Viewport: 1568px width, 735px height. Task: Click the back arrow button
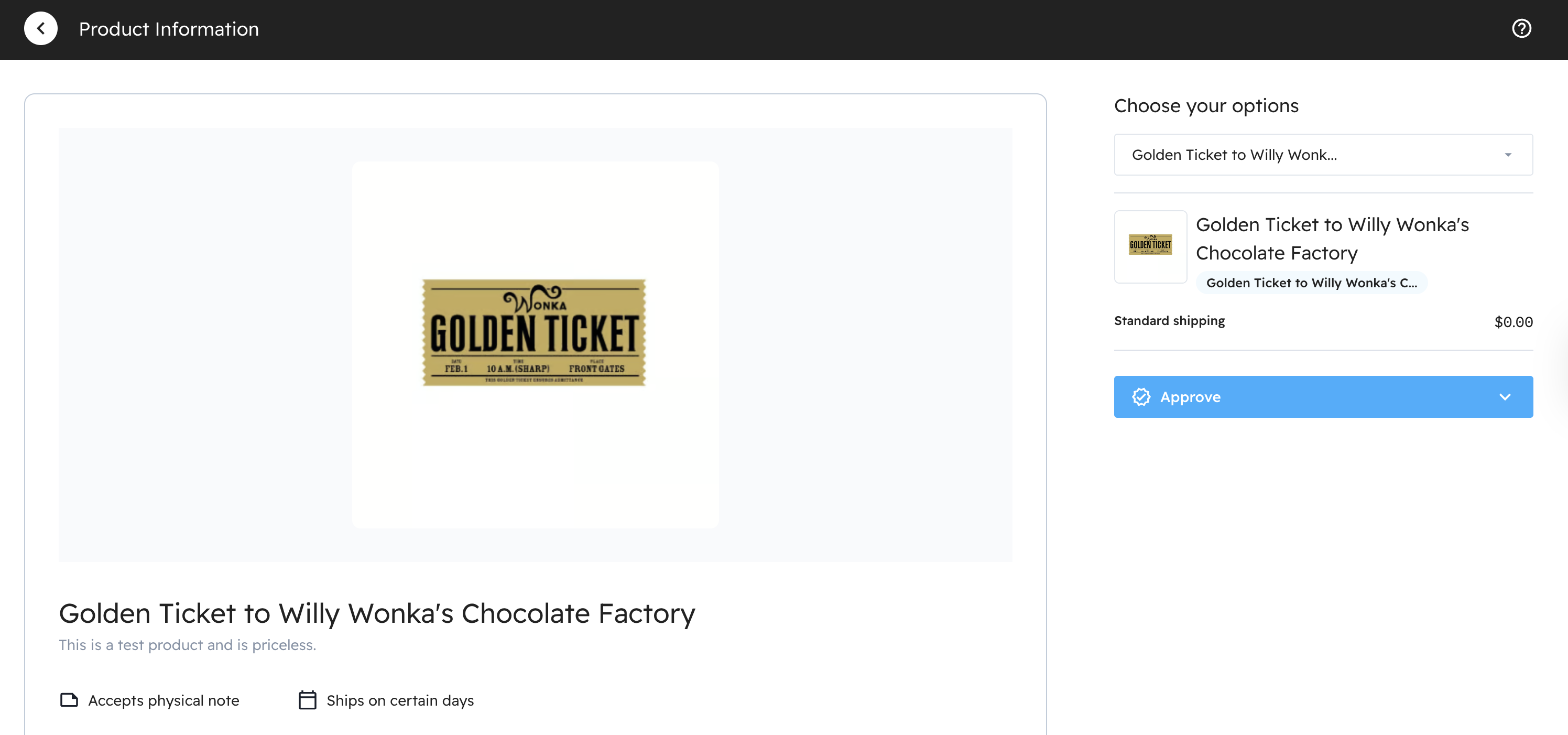41,29
